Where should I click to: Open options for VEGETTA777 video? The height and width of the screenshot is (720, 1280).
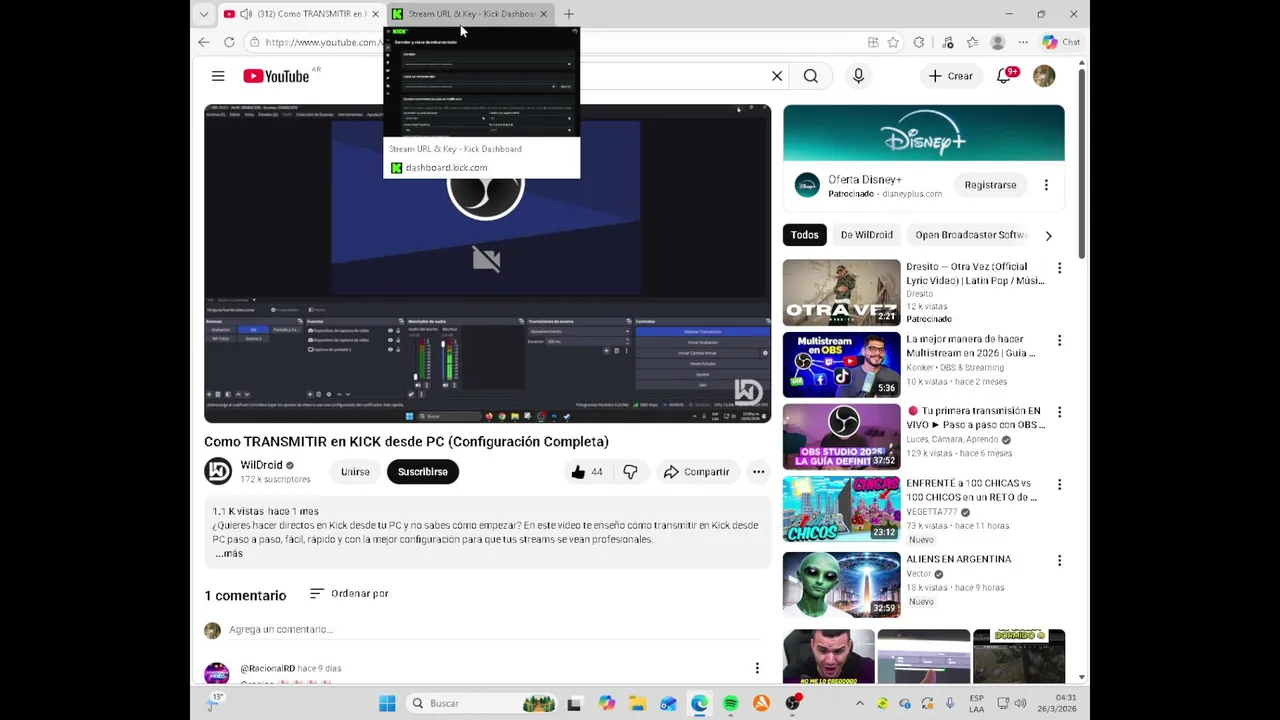coord(1059,484)
